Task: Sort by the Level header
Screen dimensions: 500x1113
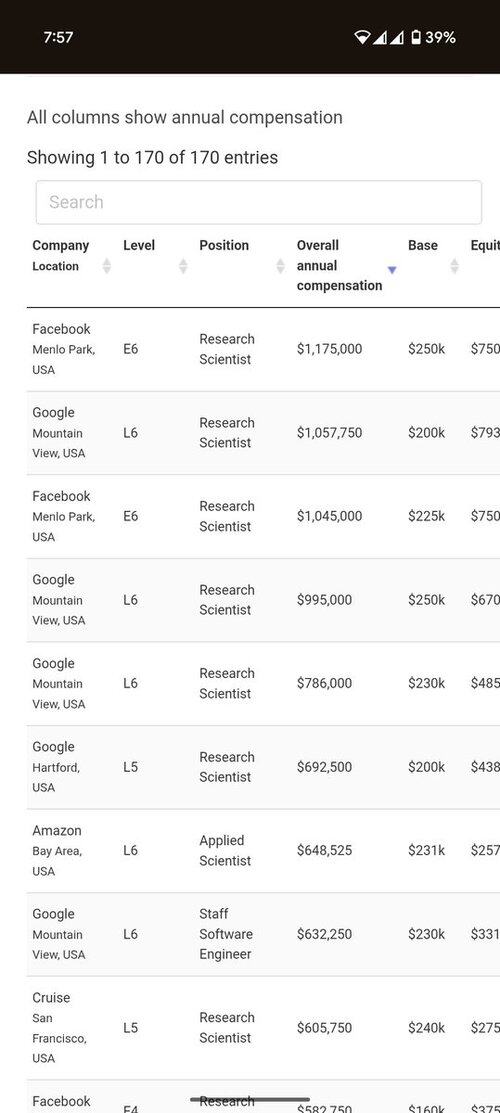Action: coord(138,246)
